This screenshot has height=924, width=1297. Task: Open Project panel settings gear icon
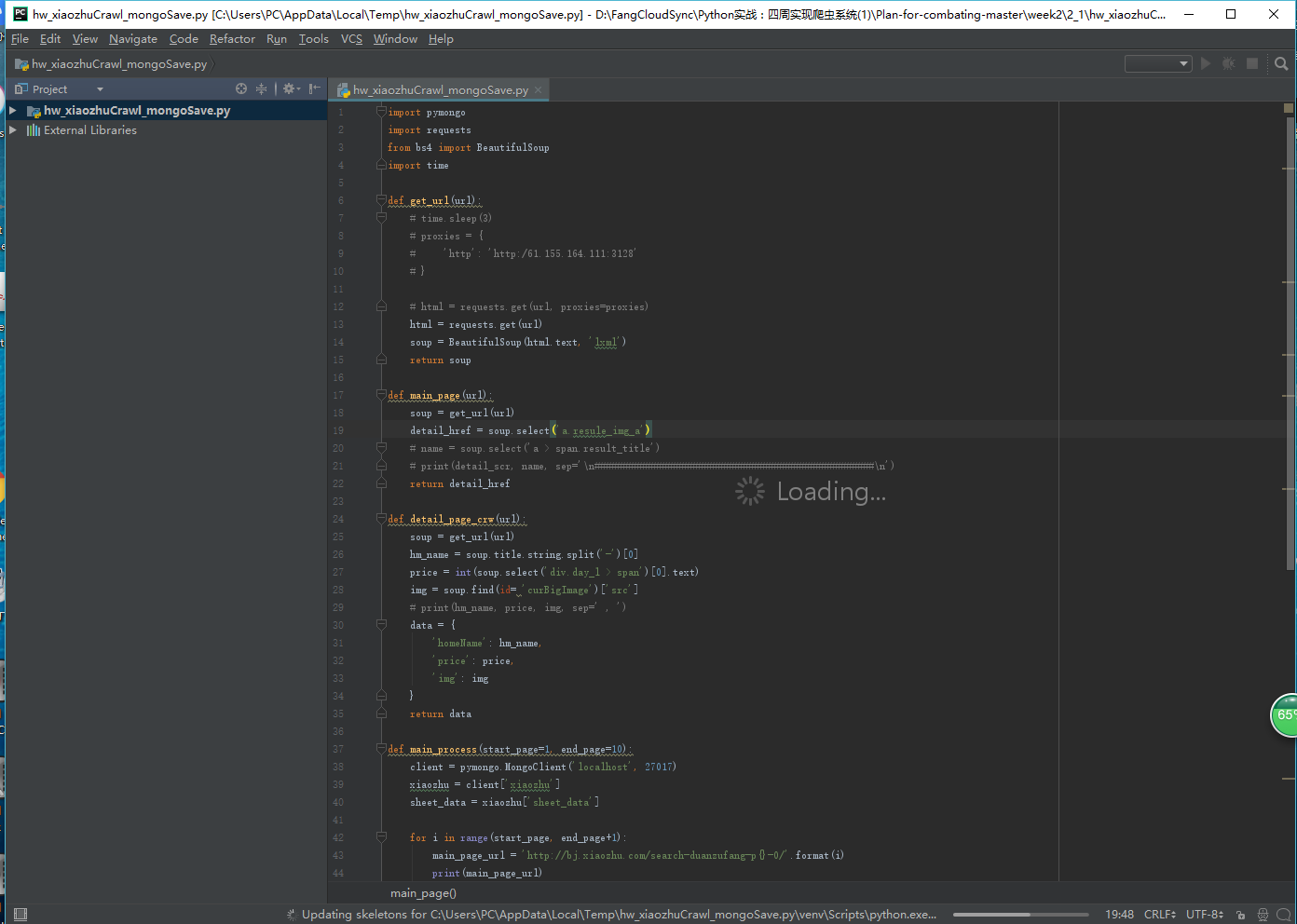(291, 88)
